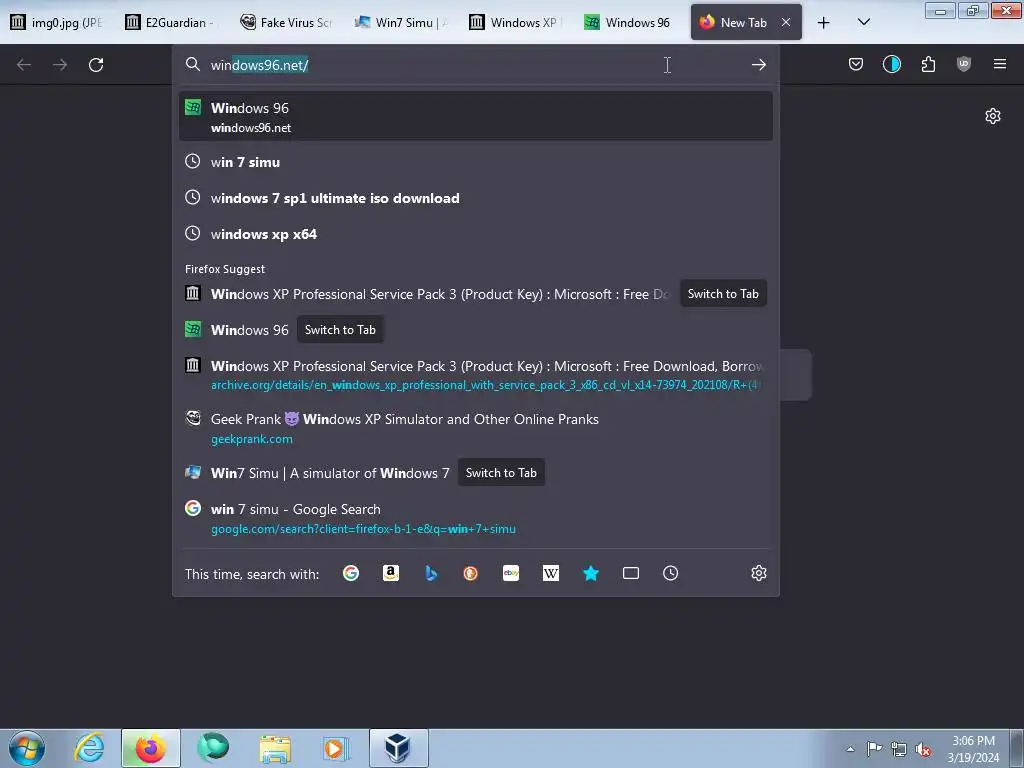Viewport: 1024px width, 768px height.
Task: Go forward with the right arrow
Action: [60, 65]
